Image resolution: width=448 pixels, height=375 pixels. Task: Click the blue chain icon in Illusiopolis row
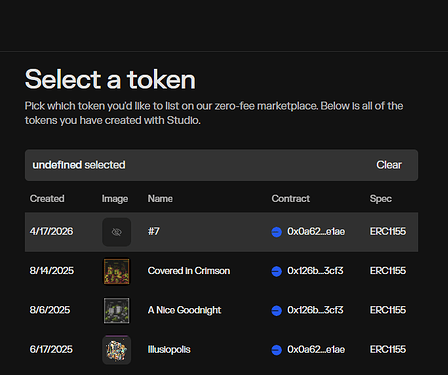(x=276, y=350)
